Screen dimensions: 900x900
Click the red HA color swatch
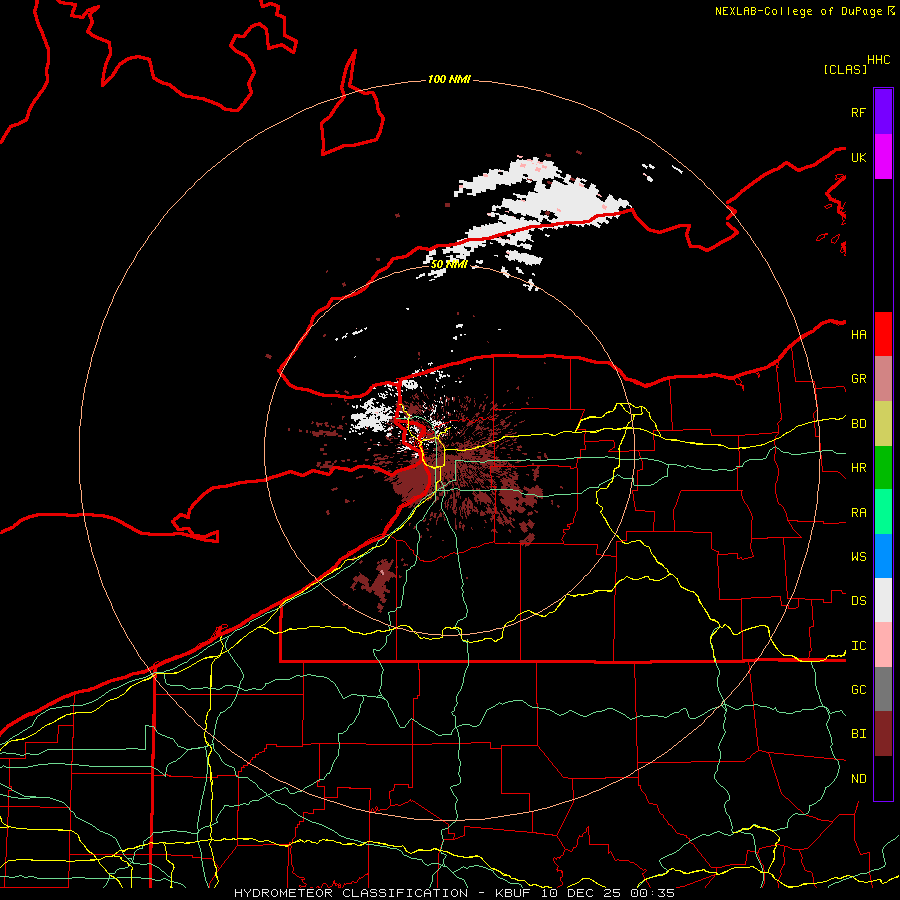coord(883,334)
